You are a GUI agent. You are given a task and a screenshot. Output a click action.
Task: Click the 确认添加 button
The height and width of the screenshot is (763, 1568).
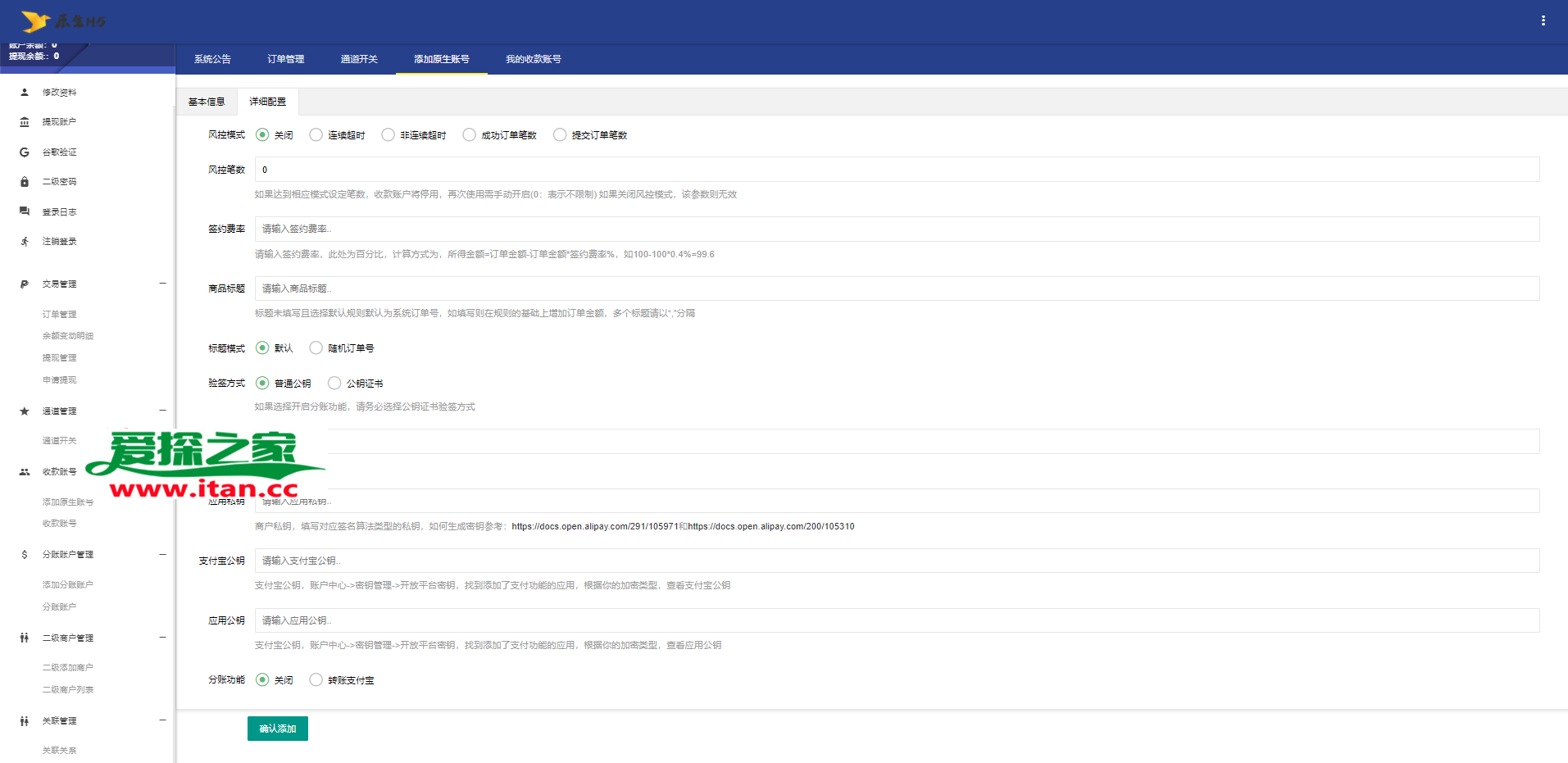pyautogui.click(x=277, y=729)
